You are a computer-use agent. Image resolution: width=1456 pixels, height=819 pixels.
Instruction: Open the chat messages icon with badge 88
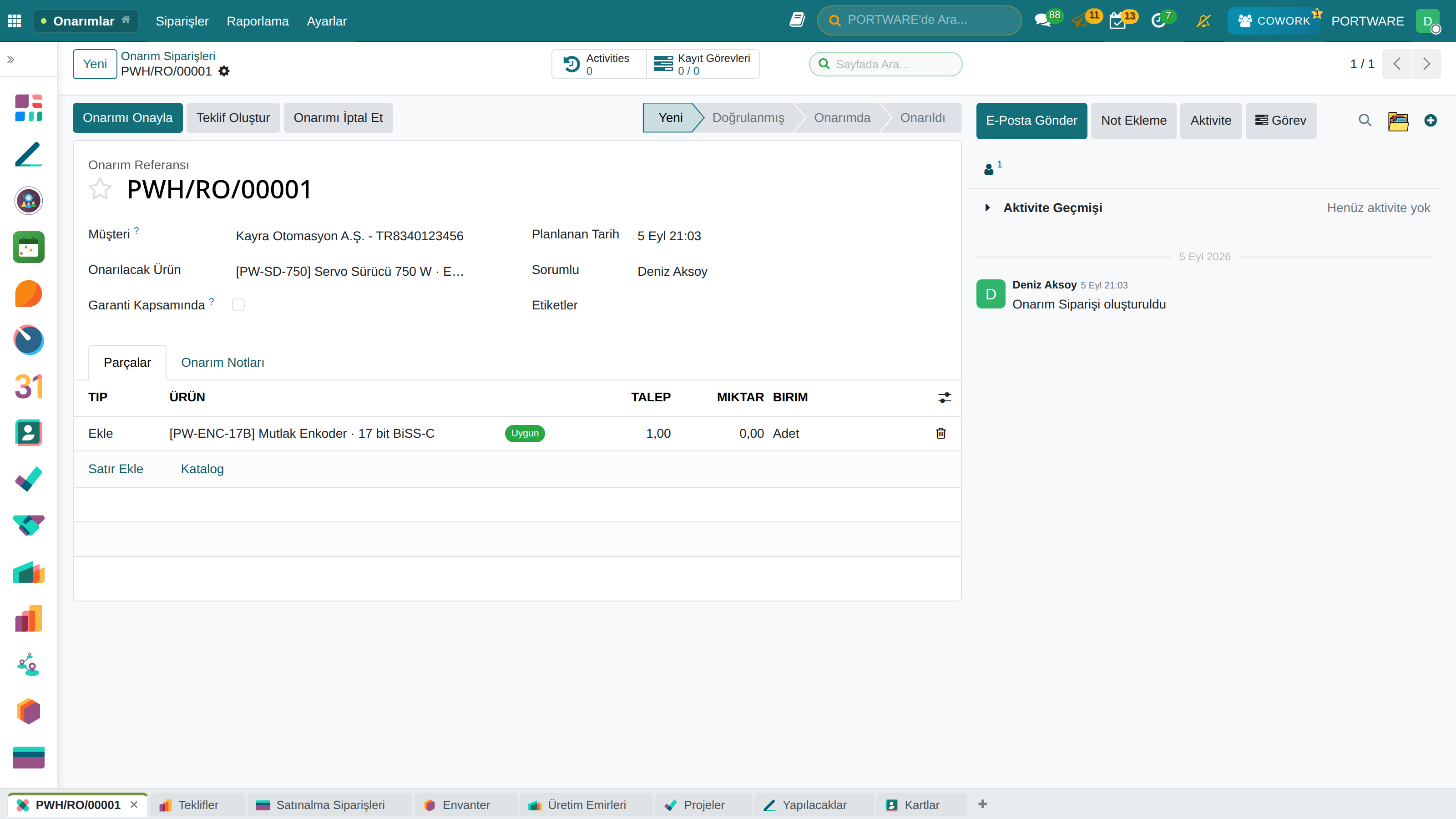(1043, 21)
